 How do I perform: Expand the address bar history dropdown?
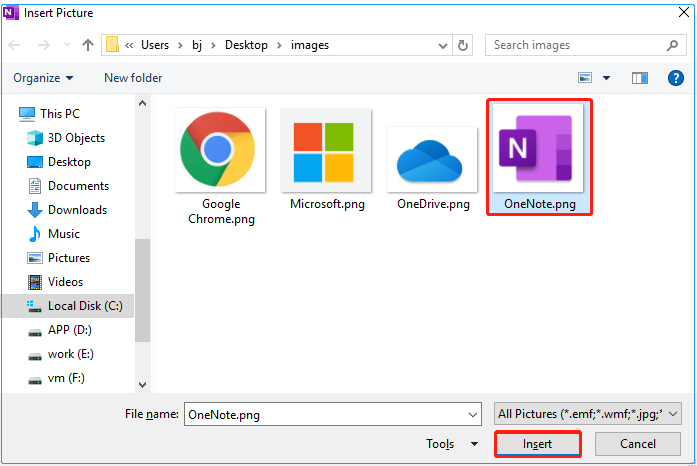(x=443, y=45)
